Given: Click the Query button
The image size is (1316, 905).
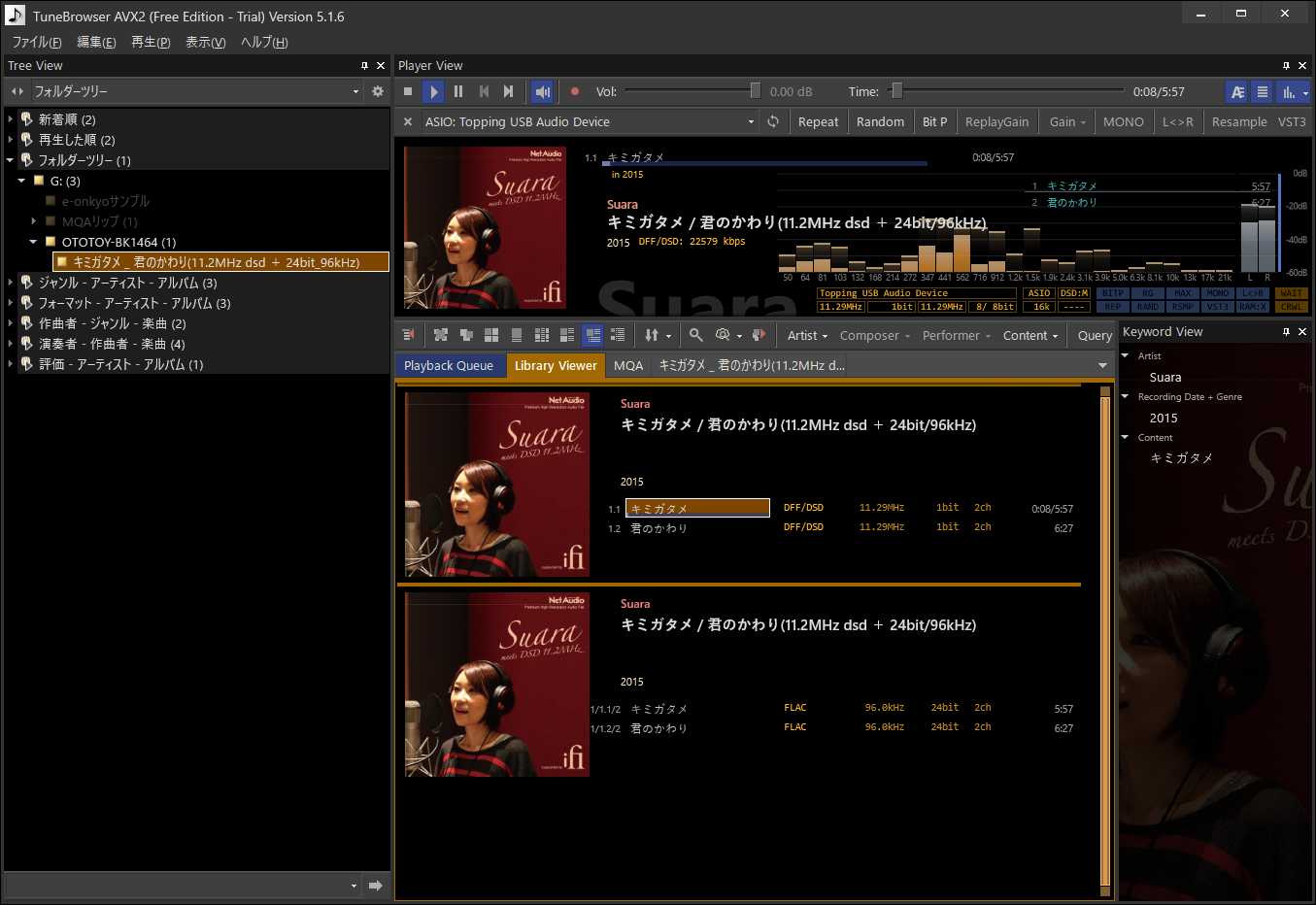Looking at the screenshot, I should click(1095, 335).
